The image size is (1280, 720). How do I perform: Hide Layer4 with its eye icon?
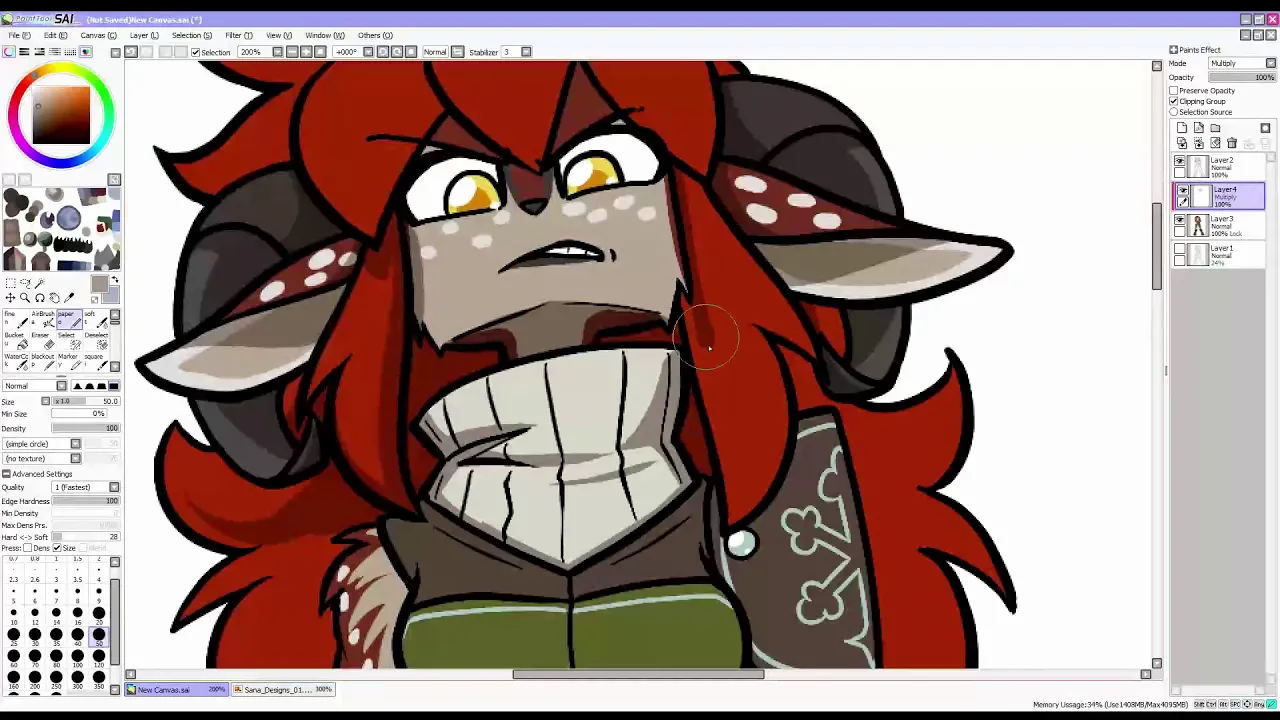(1182, 191)
